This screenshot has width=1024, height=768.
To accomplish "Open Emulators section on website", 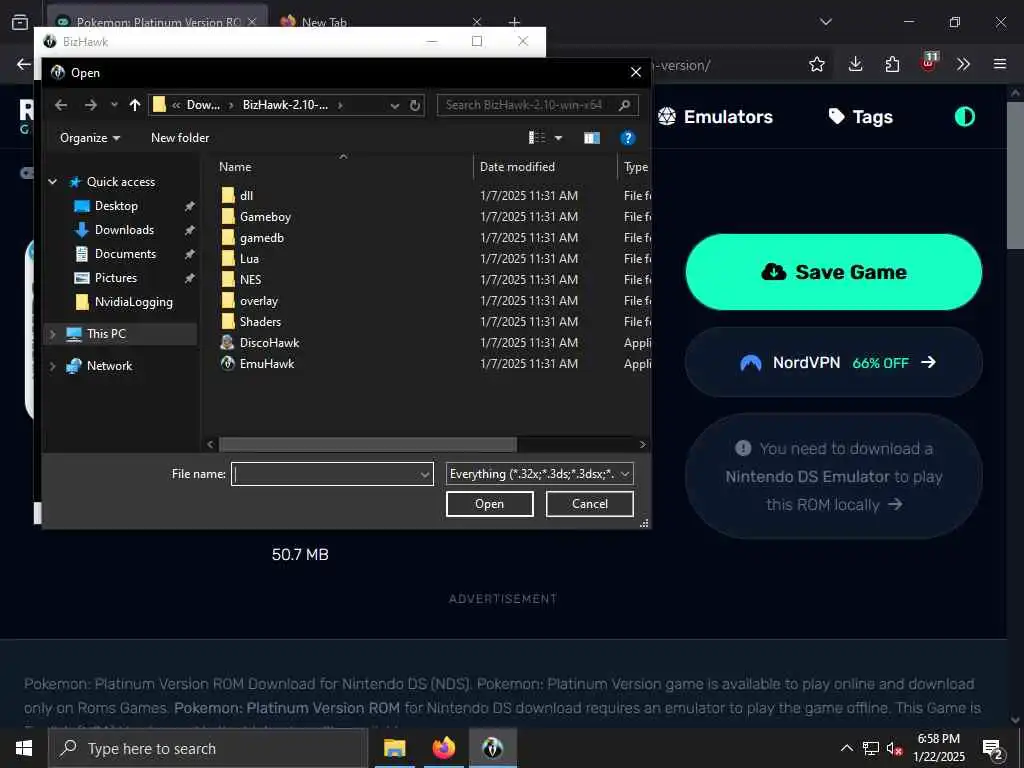I will [x=715, y=117].
